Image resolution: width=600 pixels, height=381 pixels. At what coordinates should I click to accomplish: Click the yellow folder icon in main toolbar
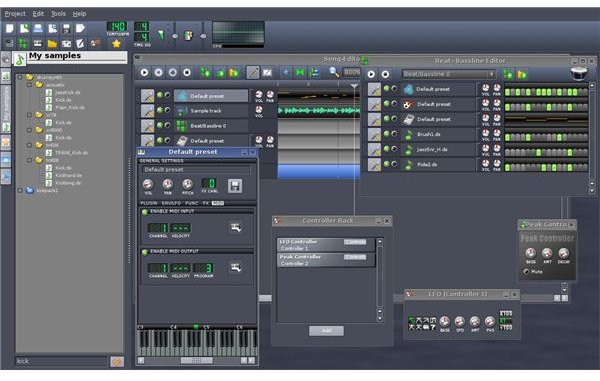pyautogui.click(x=52, y=44)
